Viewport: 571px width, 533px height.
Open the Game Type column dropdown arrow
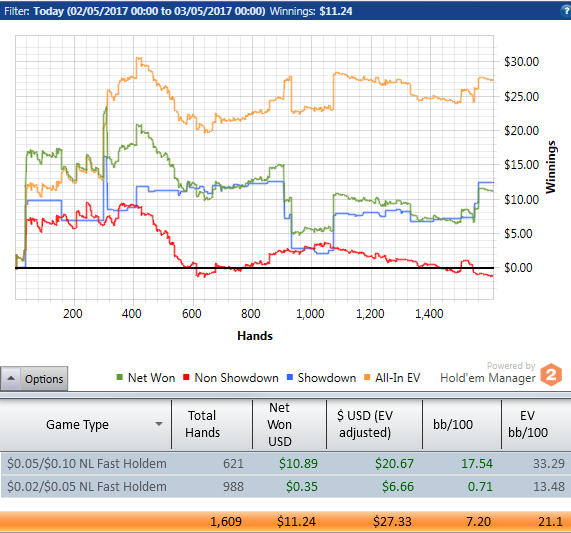(x=159, y=424)
